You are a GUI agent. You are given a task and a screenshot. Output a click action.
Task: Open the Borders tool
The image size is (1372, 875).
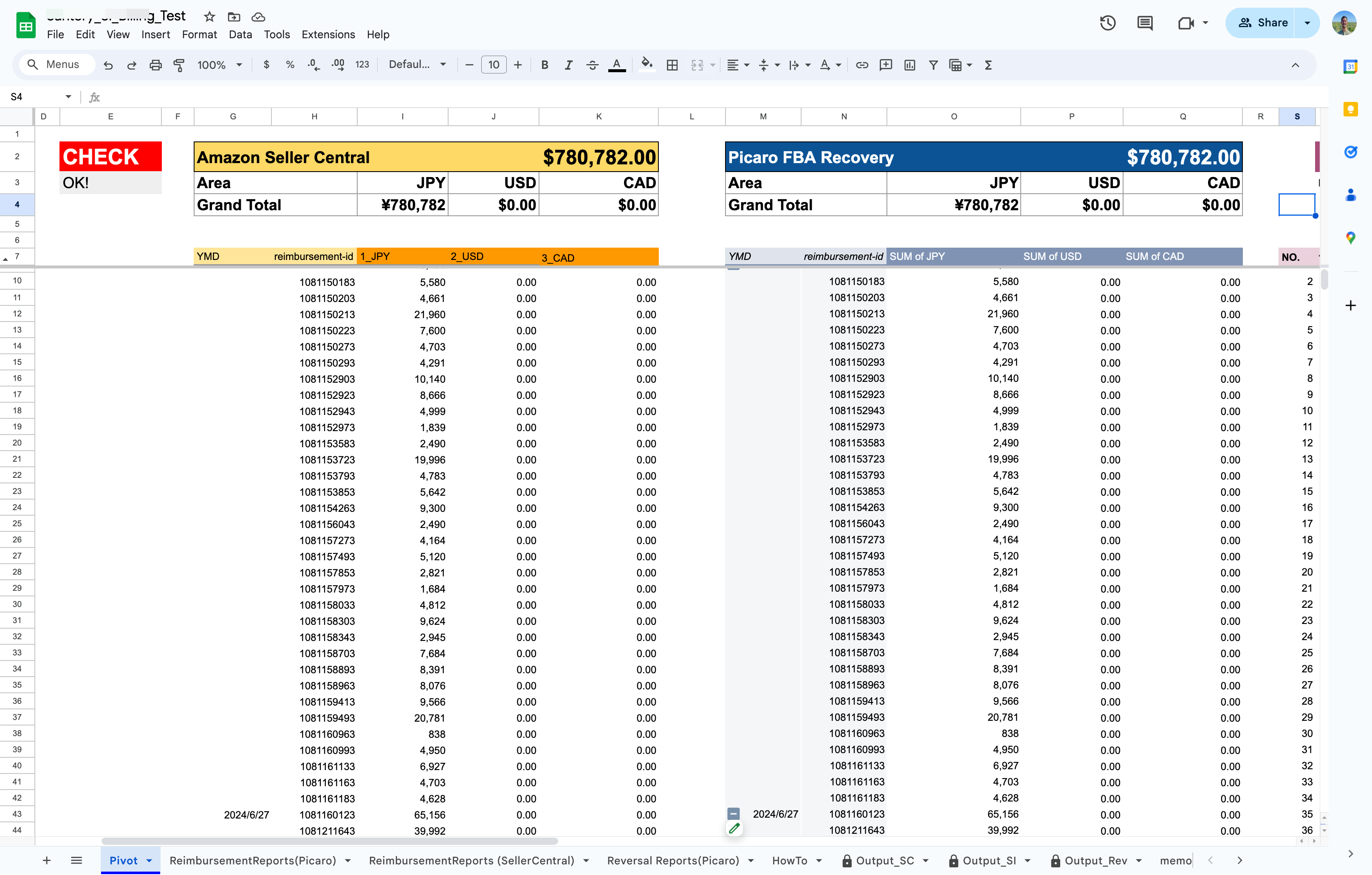pyautogui.click(x=672, y=65)
